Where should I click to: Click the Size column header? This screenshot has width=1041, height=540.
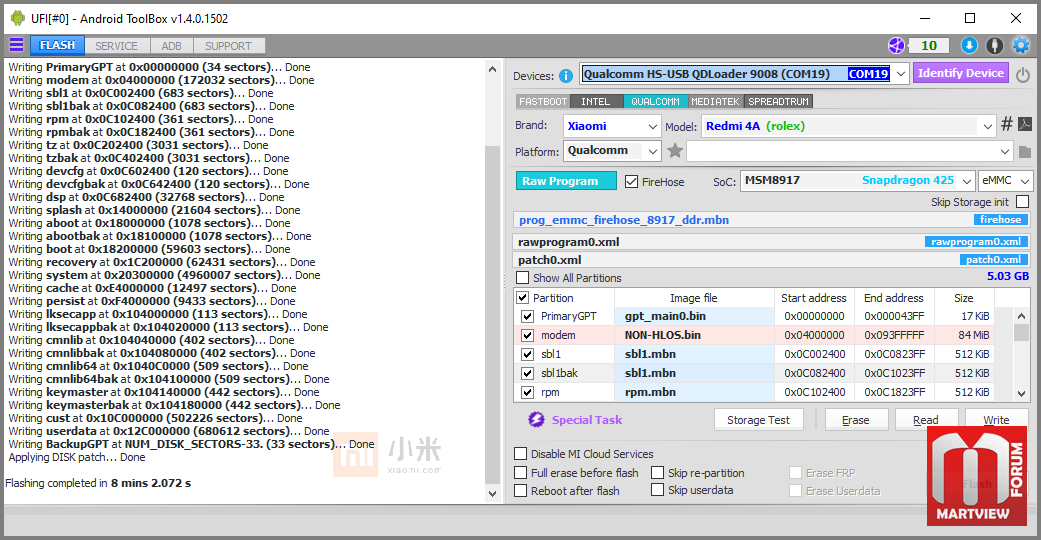963,298
